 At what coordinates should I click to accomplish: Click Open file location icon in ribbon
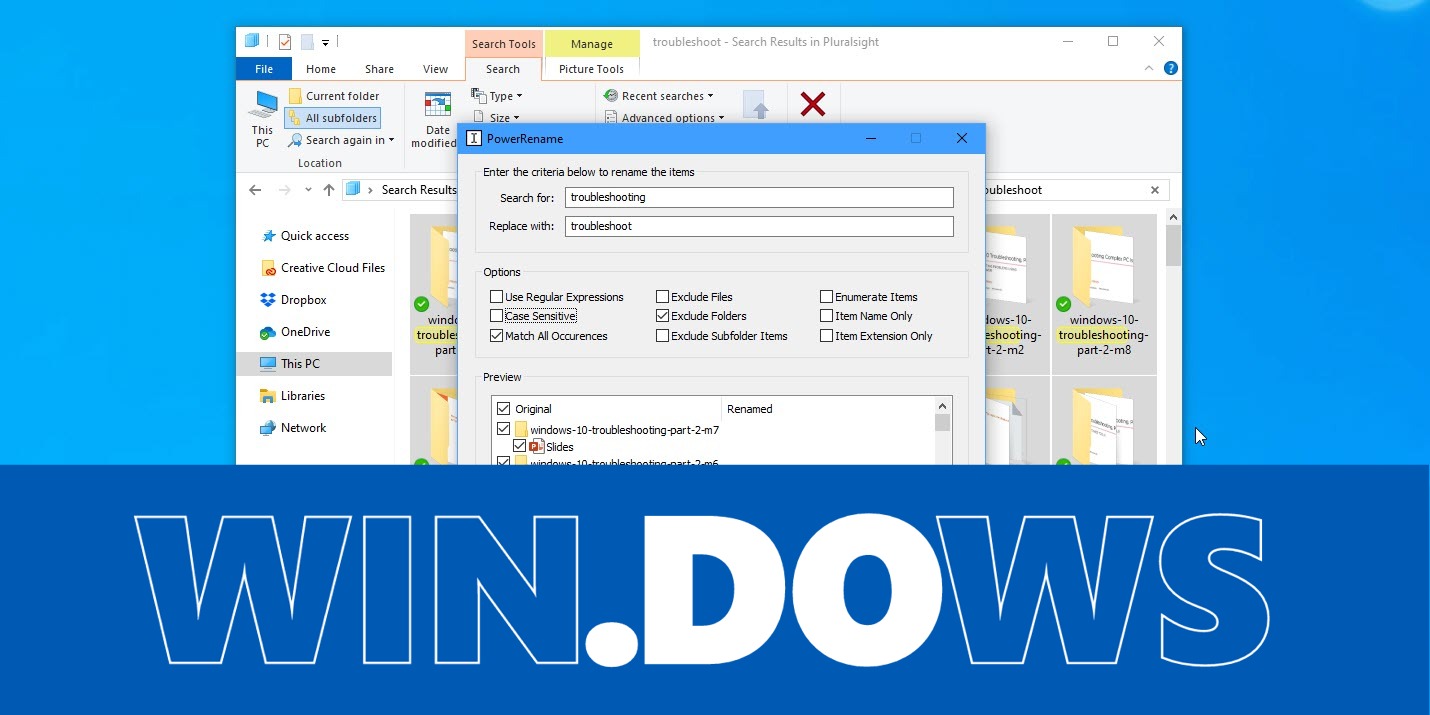tap(756, 104)
